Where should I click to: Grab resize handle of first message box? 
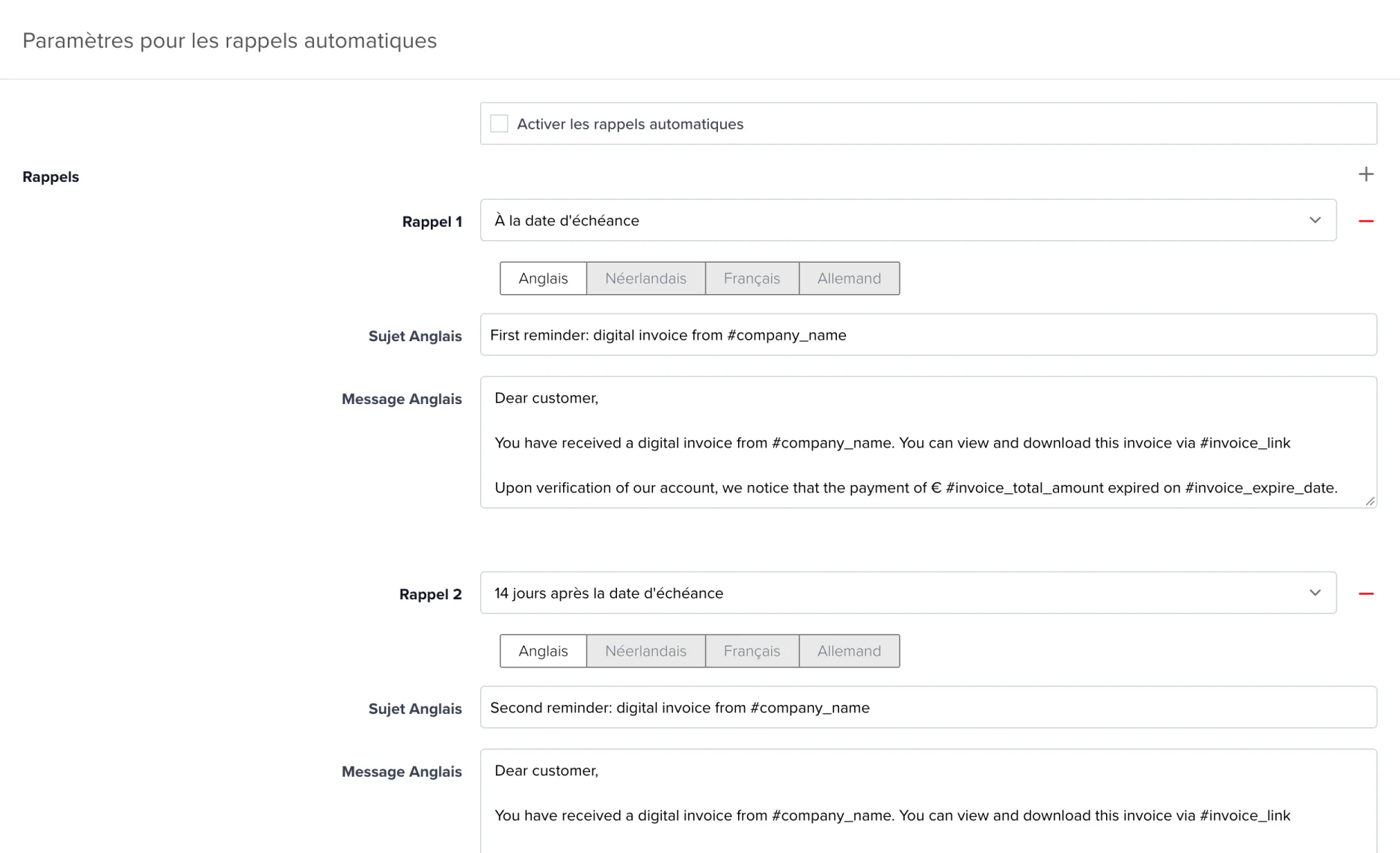point(1370,501)
